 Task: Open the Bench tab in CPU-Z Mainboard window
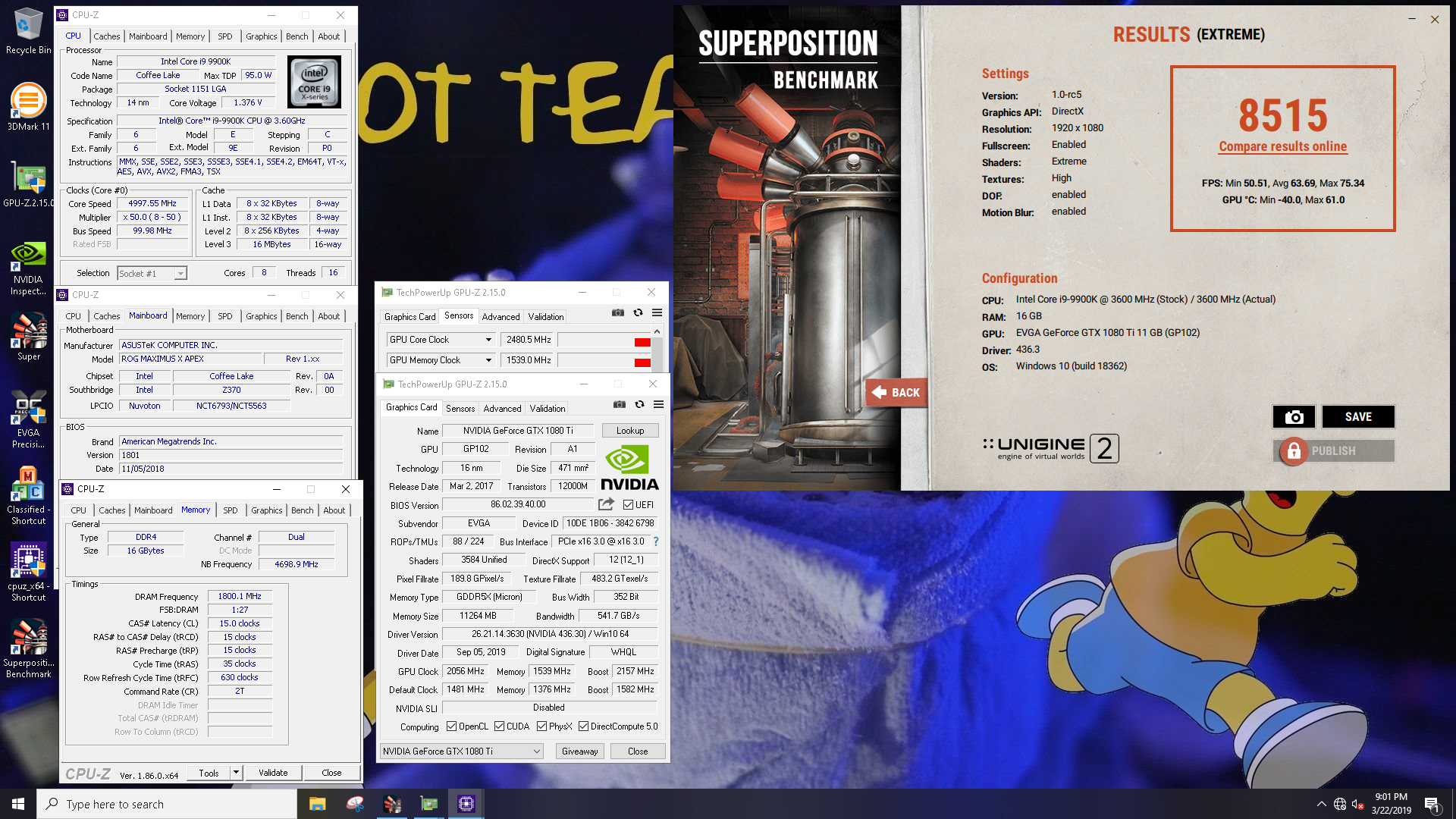click(x=297, y=316)
